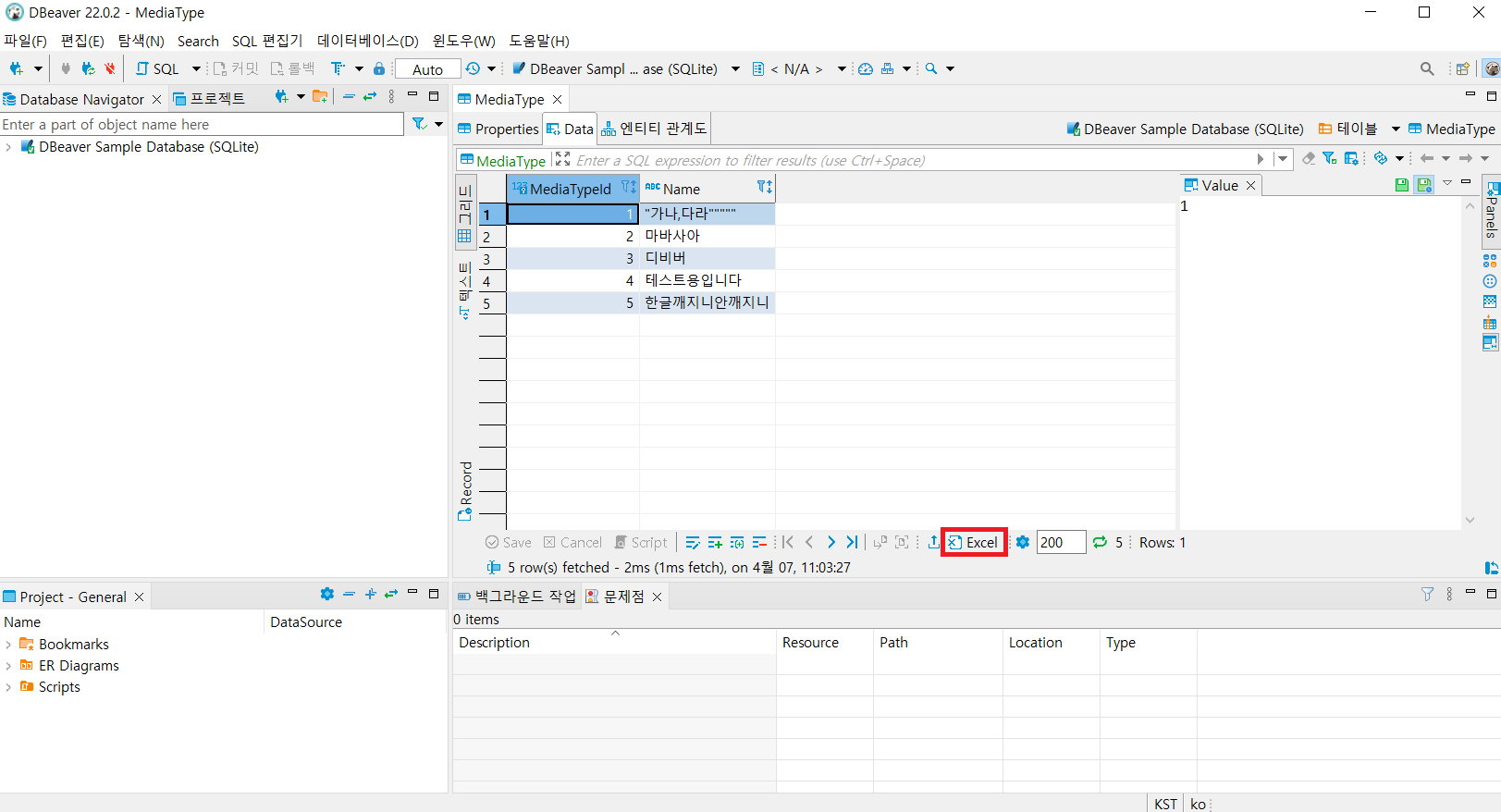This screenshot has width=1501, height=812.
Task: Click the export data arrow icon beside Excel
Action: tap(933, 543)
